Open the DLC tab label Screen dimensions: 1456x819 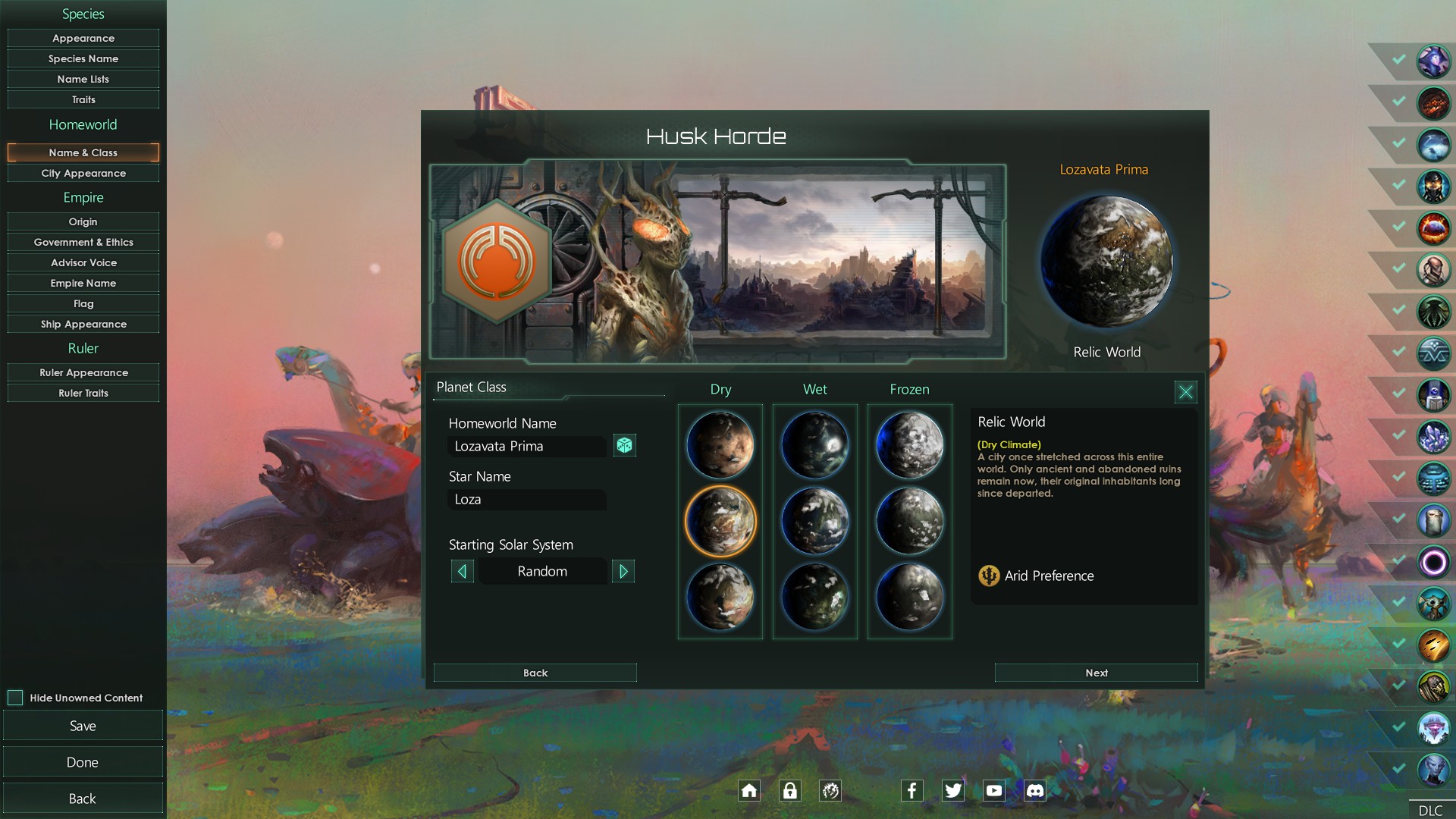[1430, 810]
